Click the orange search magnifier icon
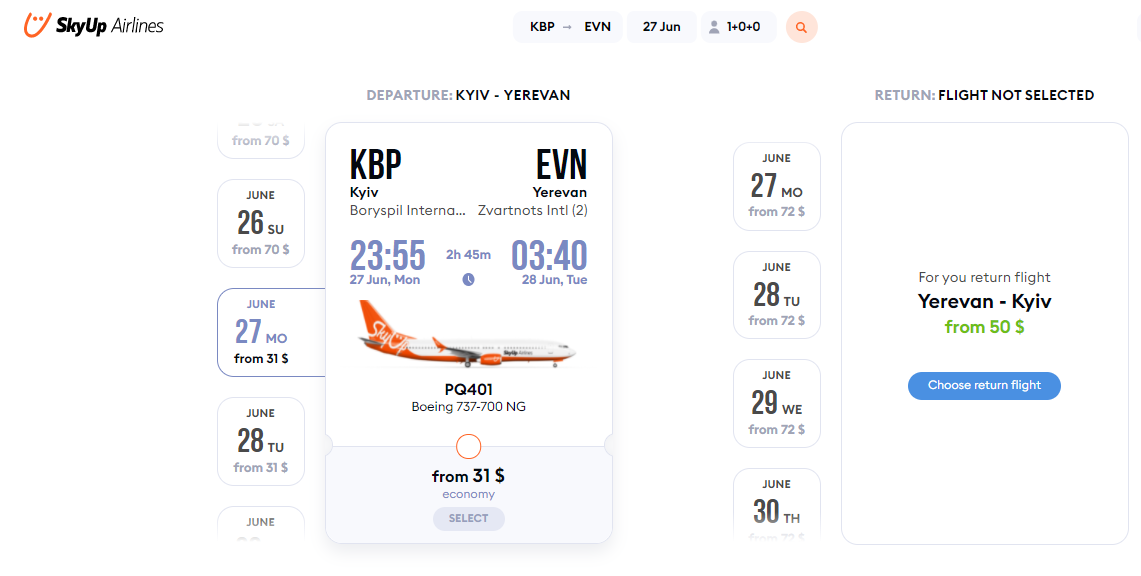This screenshot has width=1141, height=576. pos(801,27)
